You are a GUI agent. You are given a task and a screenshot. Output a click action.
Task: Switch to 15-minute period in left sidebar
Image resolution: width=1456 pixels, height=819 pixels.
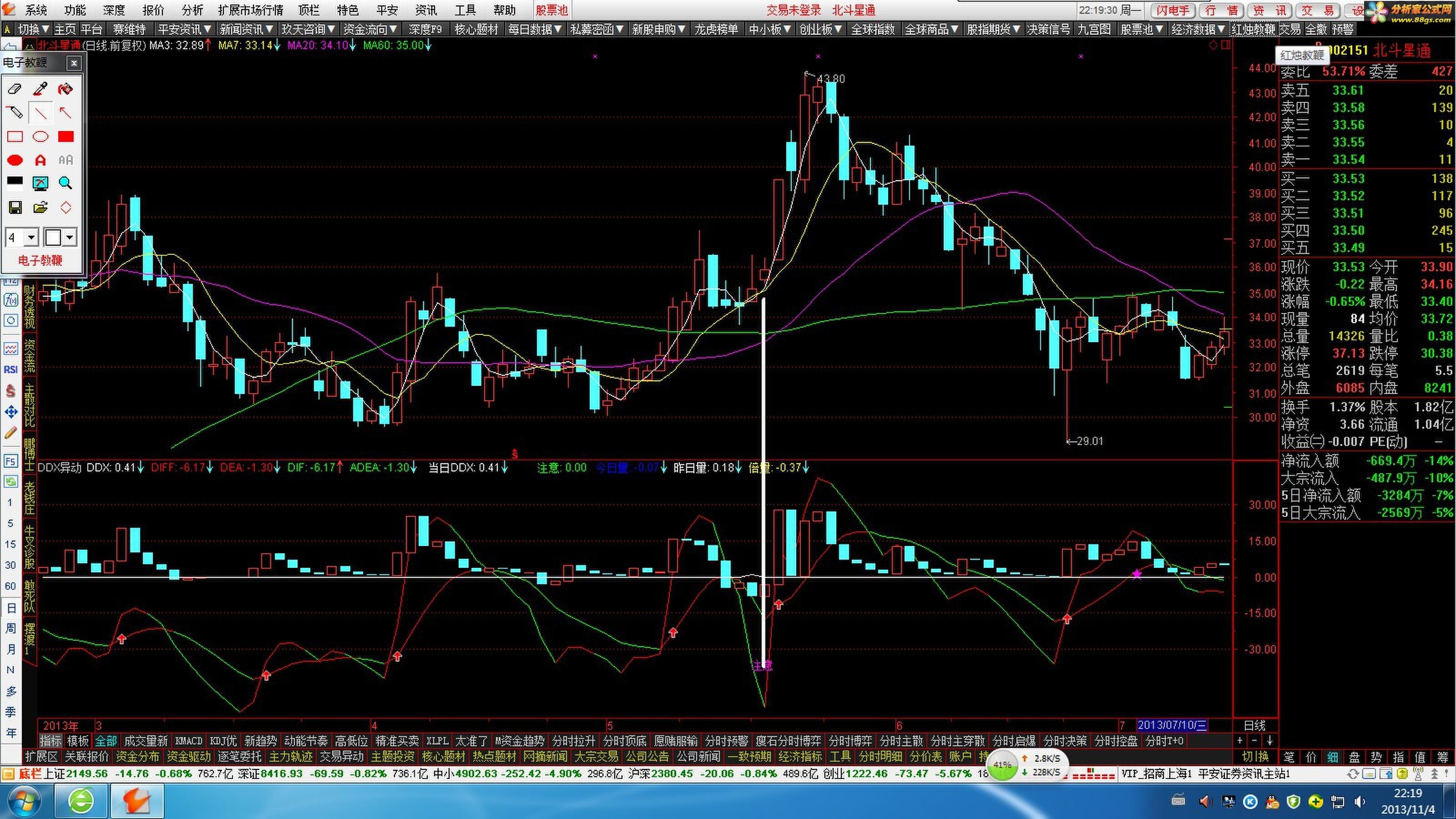[x=11, y=544]
